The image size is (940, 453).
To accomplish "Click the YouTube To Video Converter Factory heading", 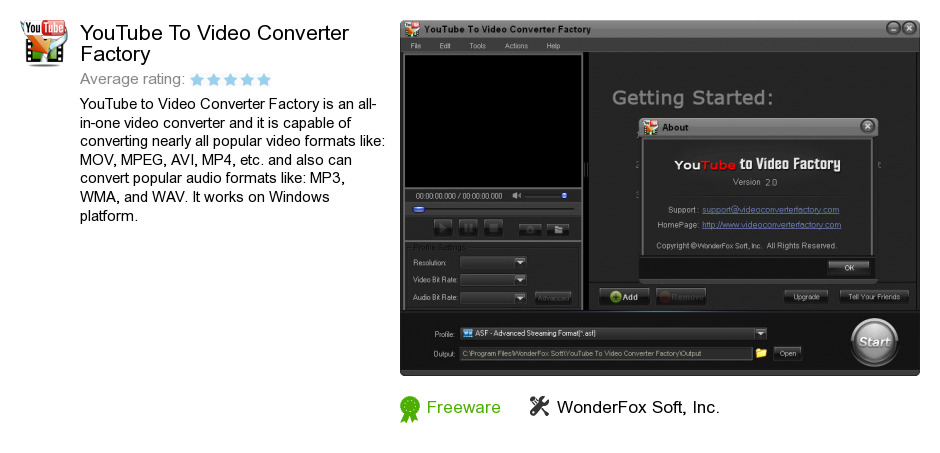I will (214, 43).
